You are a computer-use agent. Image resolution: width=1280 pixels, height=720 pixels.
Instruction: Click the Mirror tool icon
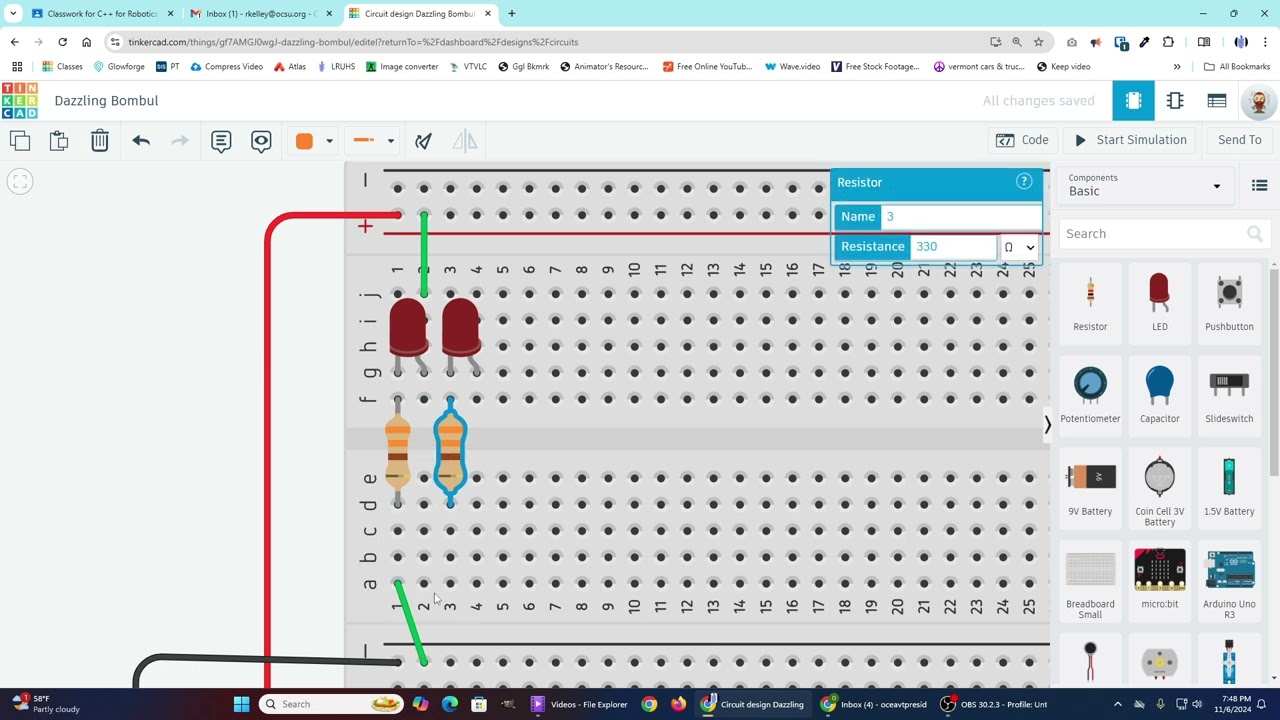(465, 141)
